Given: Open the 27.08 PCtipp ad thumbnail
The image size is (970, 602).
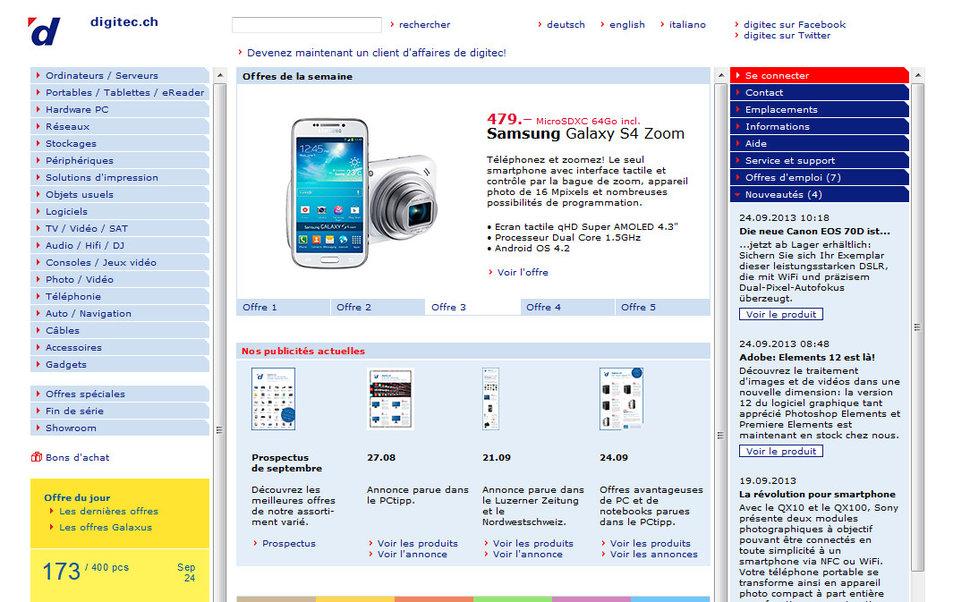Looking at the screenshot, I should (x=390, y=398).
